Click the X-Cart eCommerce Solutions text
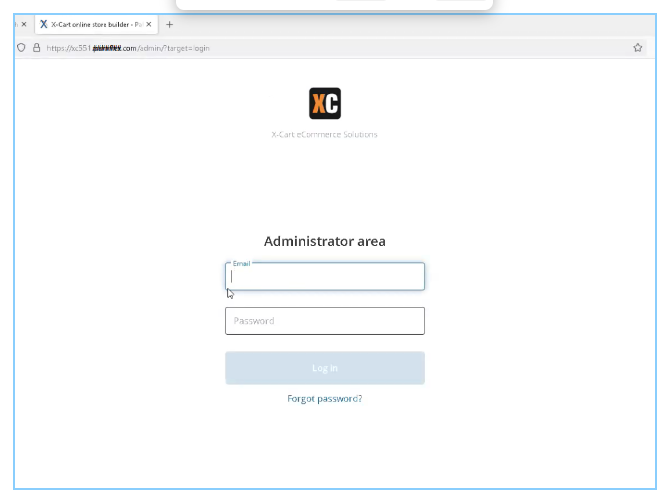Viewport: 665px width, 496px height. click(x=324, y=134)
